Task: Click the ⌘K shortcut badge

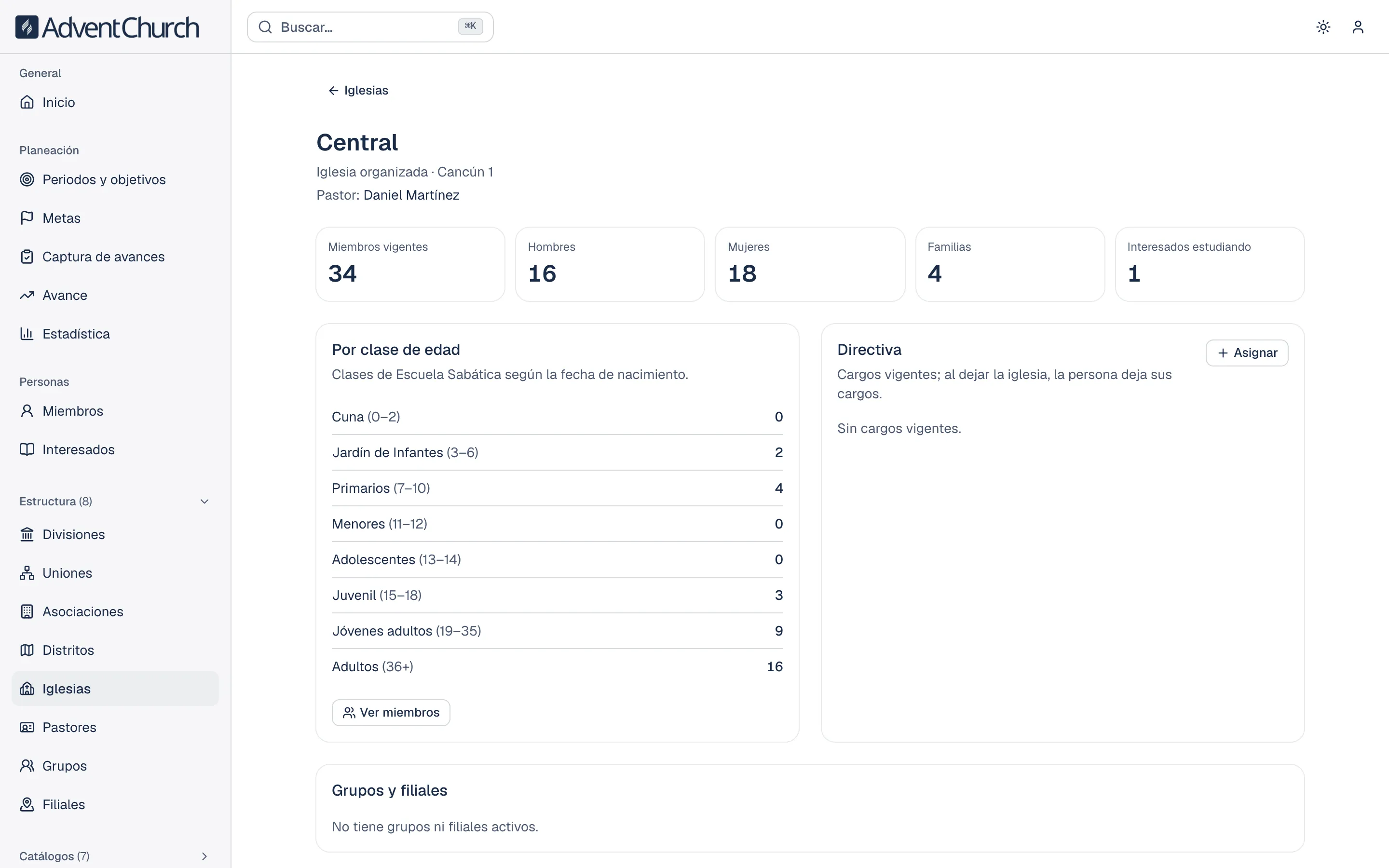Action: (470, 27)
